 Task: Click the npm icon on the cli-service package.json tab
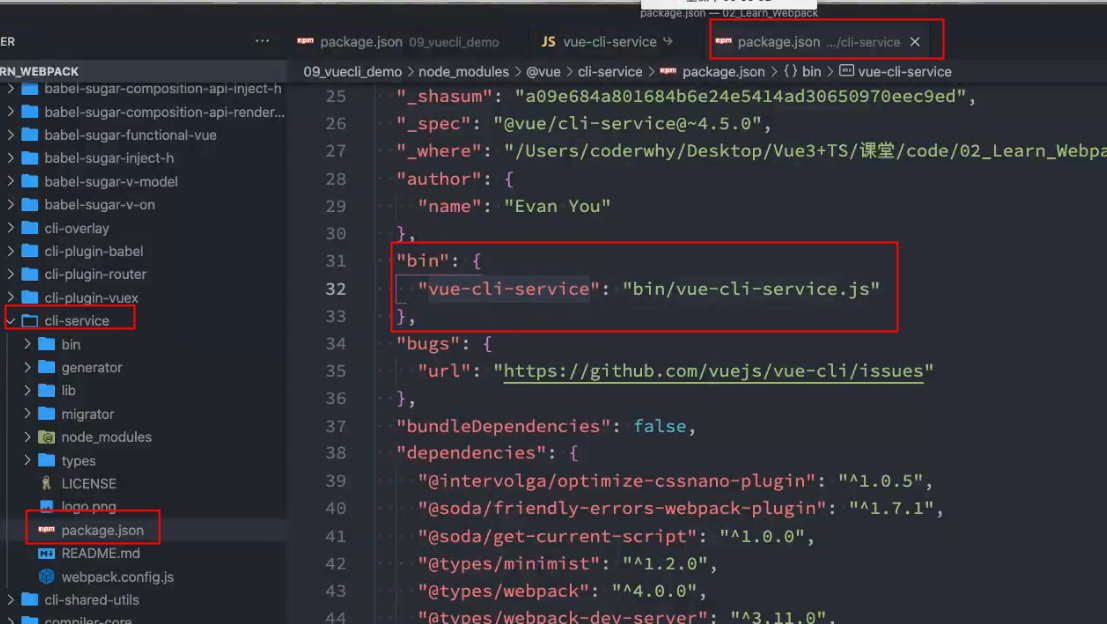(x=724, y=41)
